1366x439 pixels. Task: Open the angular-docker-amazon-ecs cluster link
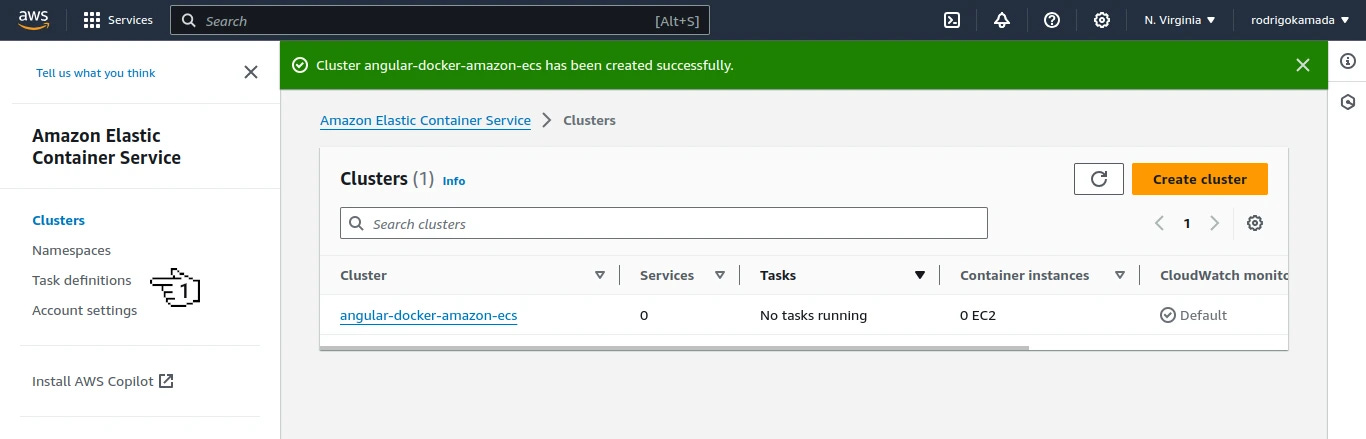click(428, 315)
